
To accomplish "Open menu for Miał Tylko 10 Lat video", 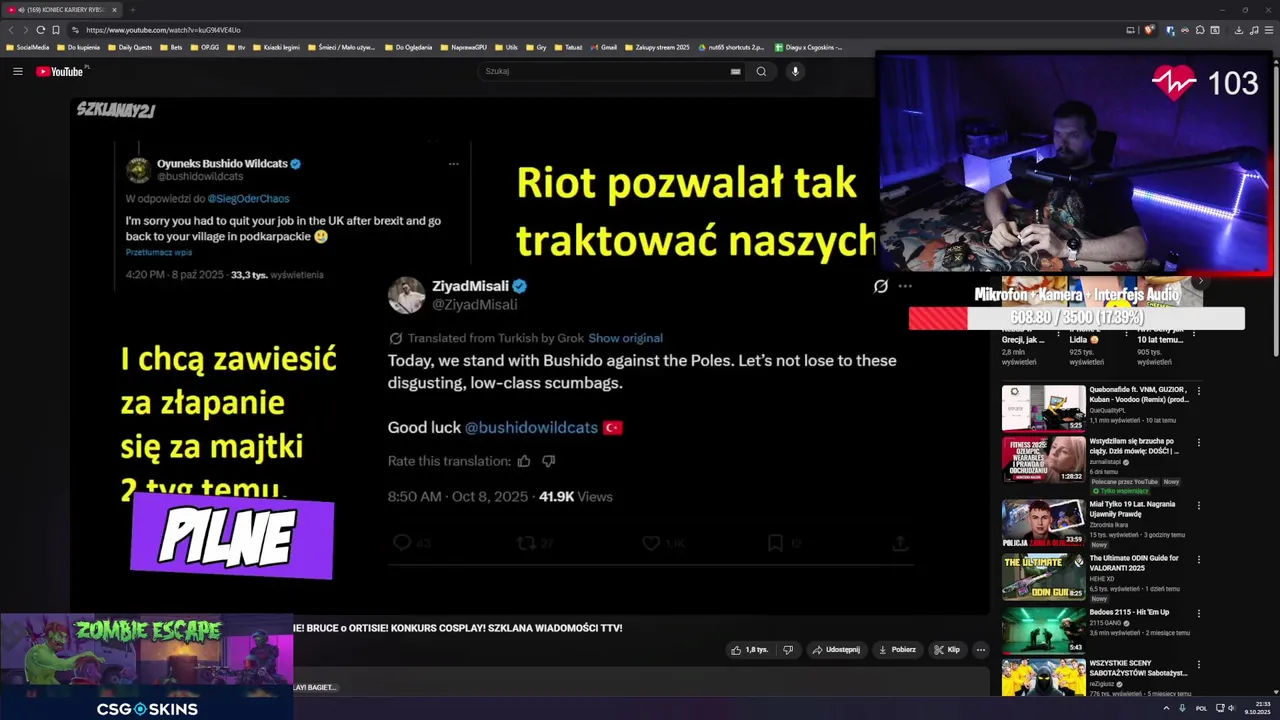I will tap(1198, 506).
